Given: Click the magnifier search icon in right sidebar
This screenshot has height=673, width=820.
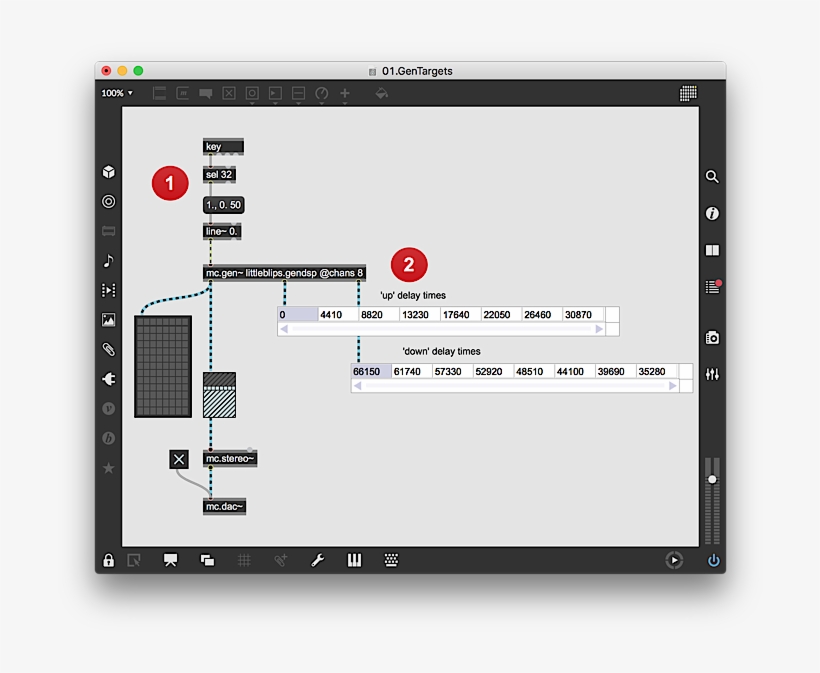Looking at the screenshot, I should tap(712, 176).
